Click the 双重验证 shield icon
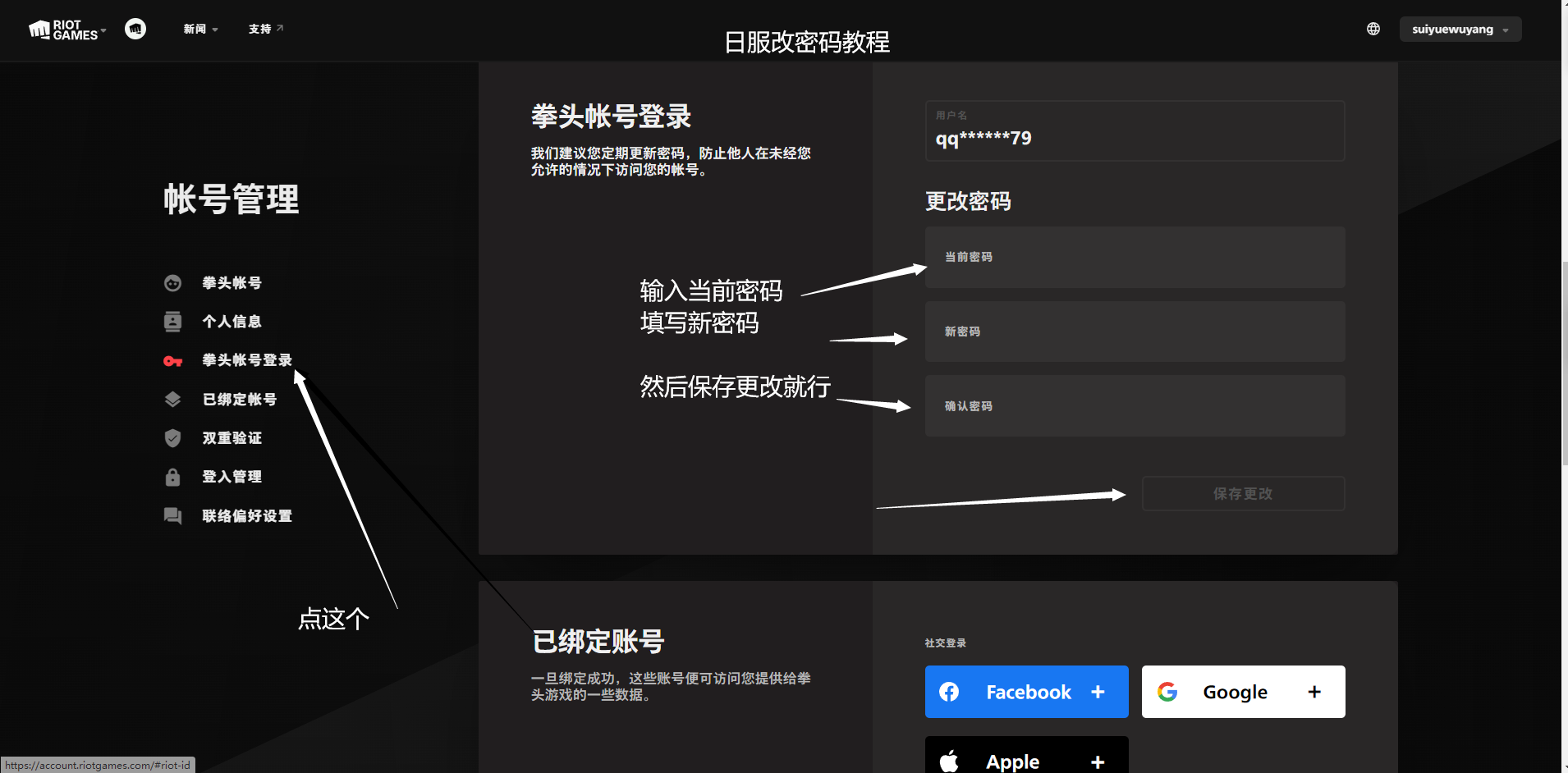1568x773 pixels. tap(172, 438)
